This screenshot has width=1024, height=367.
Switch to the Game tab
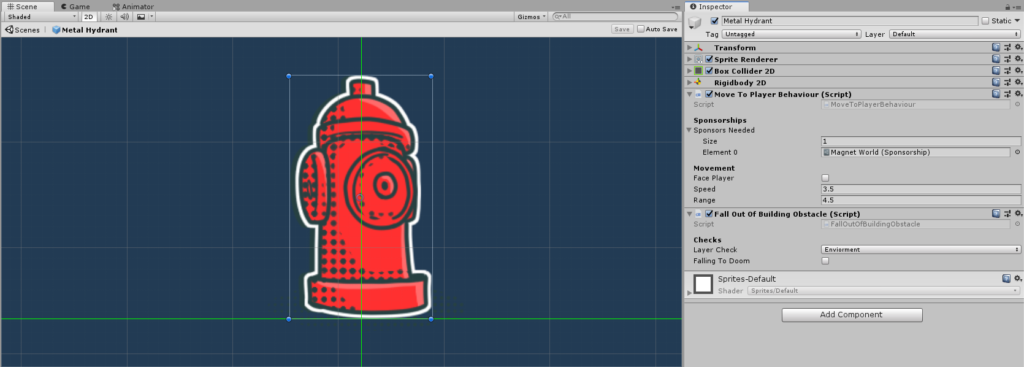point(74,7)
